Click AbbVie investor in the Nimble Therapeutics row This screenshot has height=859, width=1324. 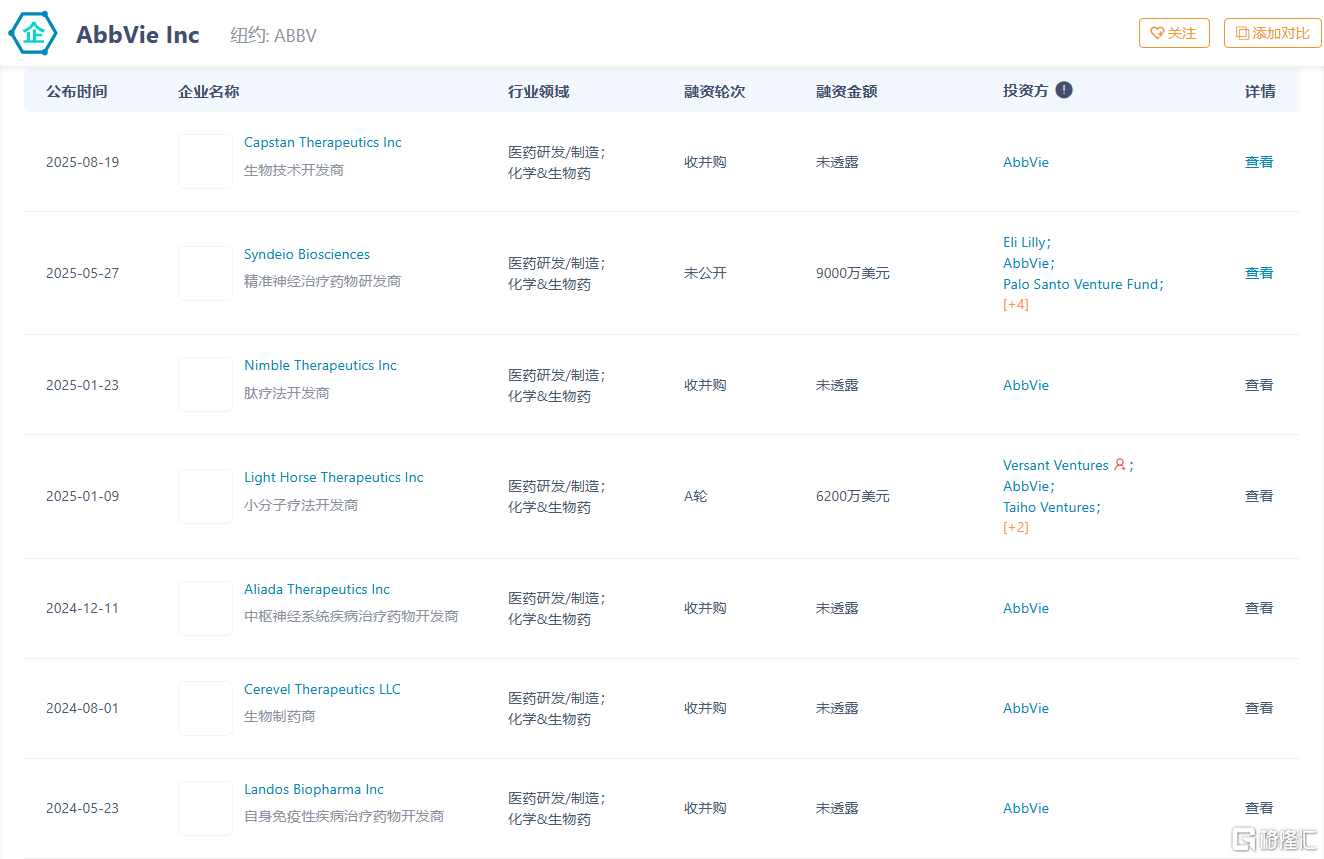tap(1026, 385)
